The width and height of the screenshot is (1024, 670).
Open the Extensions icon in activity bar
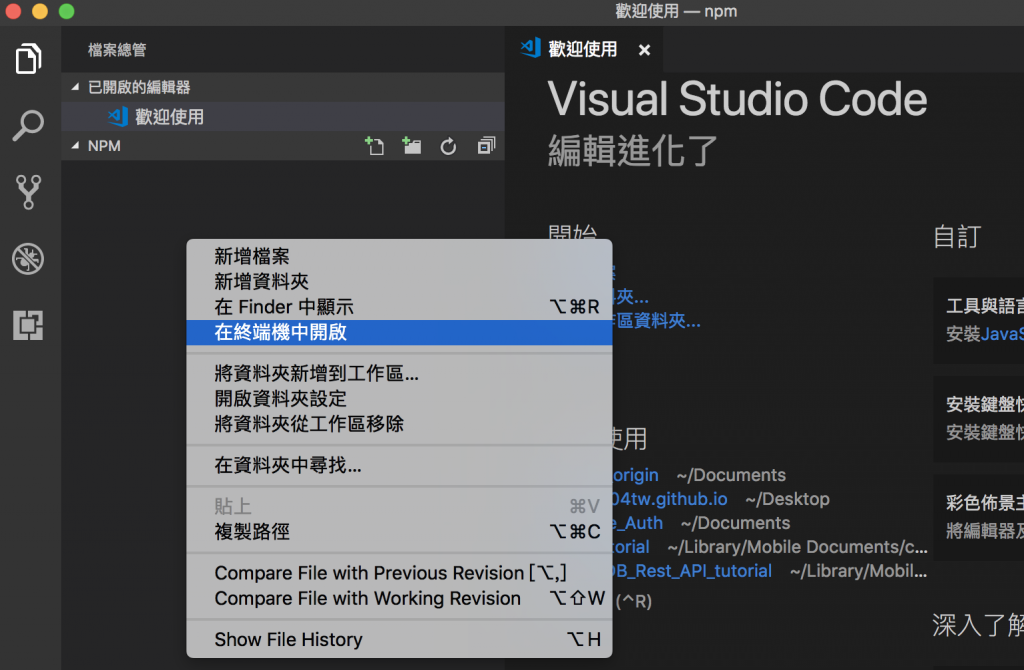pos(28,325)
